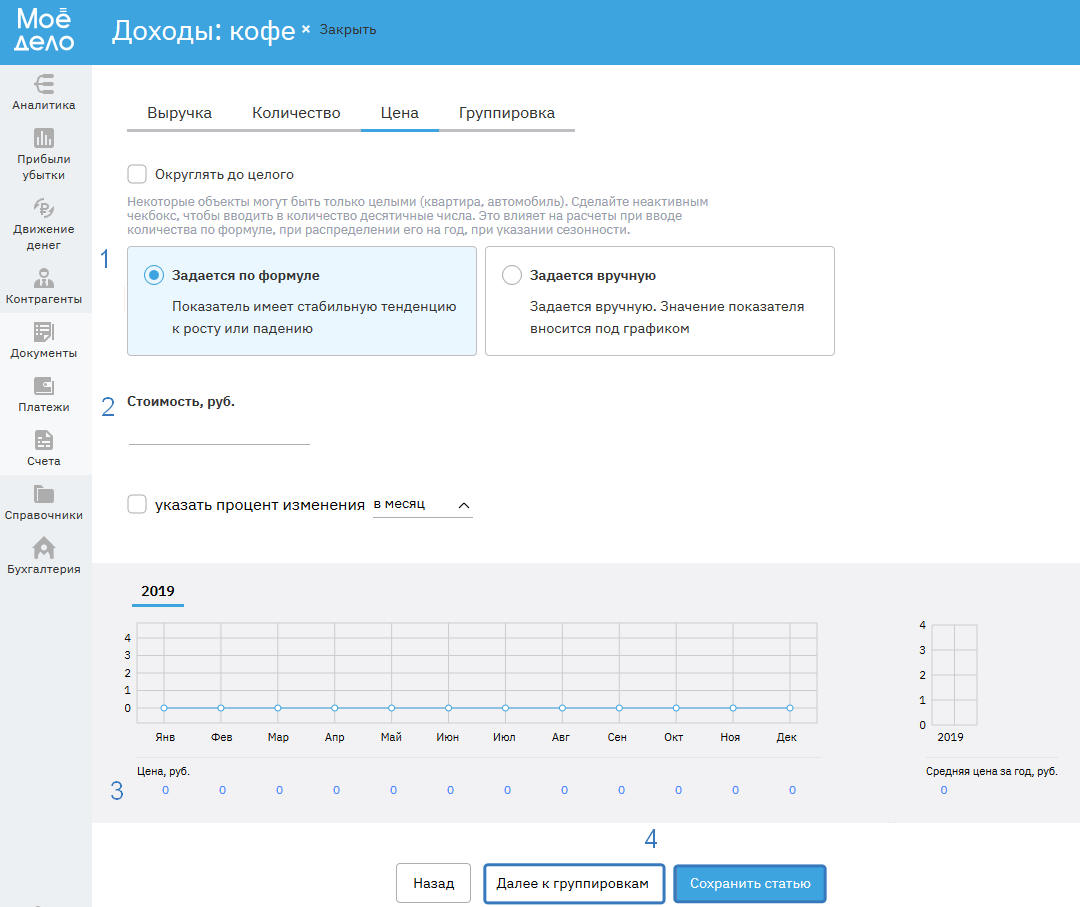The image size is (1080, 907).
Task: Click Сохранить статью button
Action: [x=750, y=883]
